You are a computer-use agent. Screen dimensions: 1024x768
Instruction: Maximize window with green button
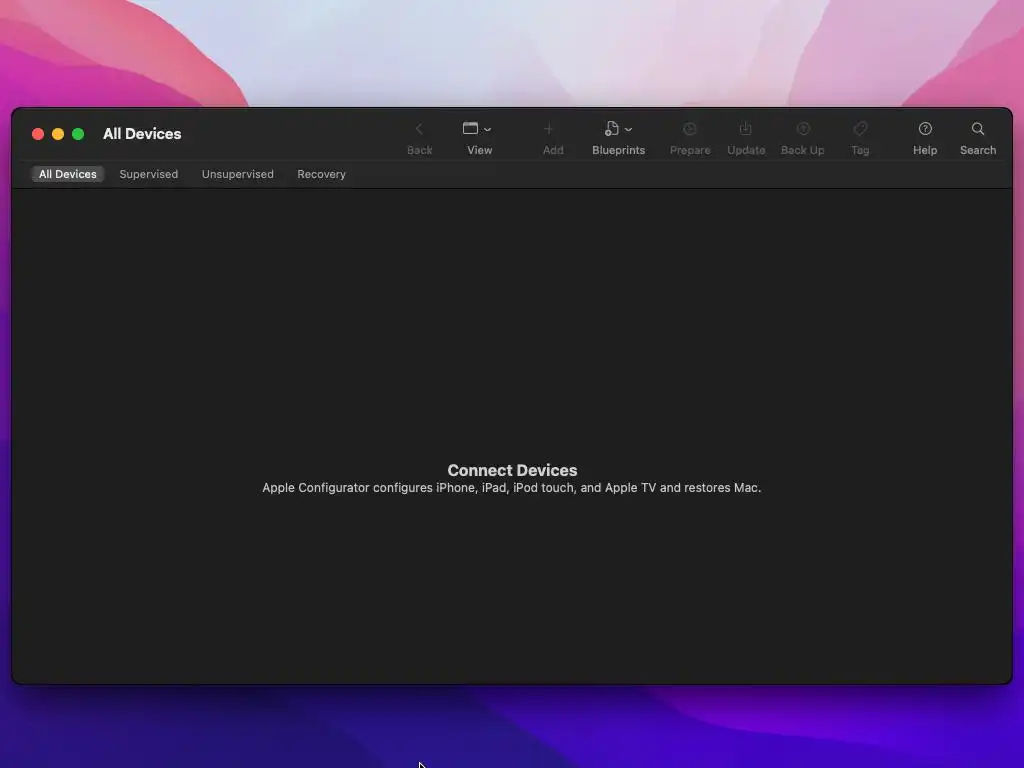pyautogui.click(x=78, y=134)
